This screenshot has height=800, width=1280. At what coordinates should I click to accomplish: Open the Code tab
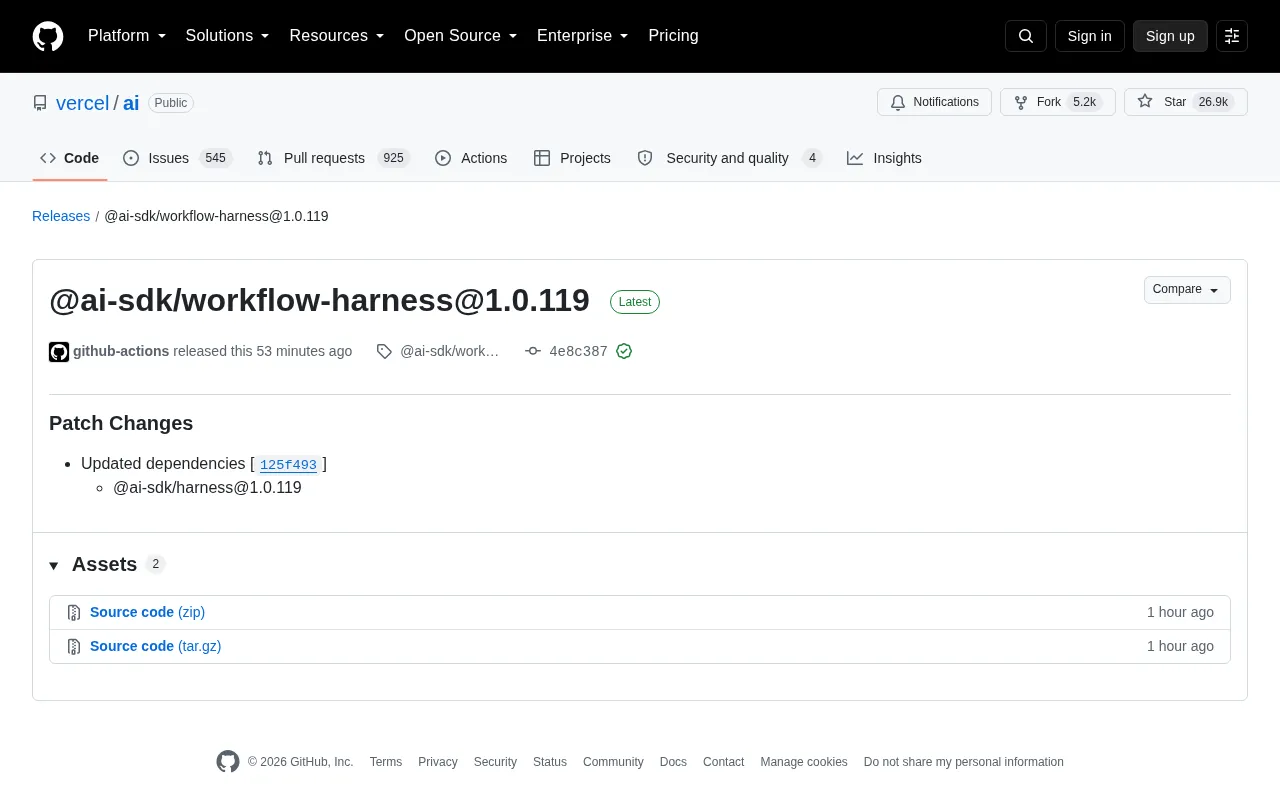(x=70, y=158)
